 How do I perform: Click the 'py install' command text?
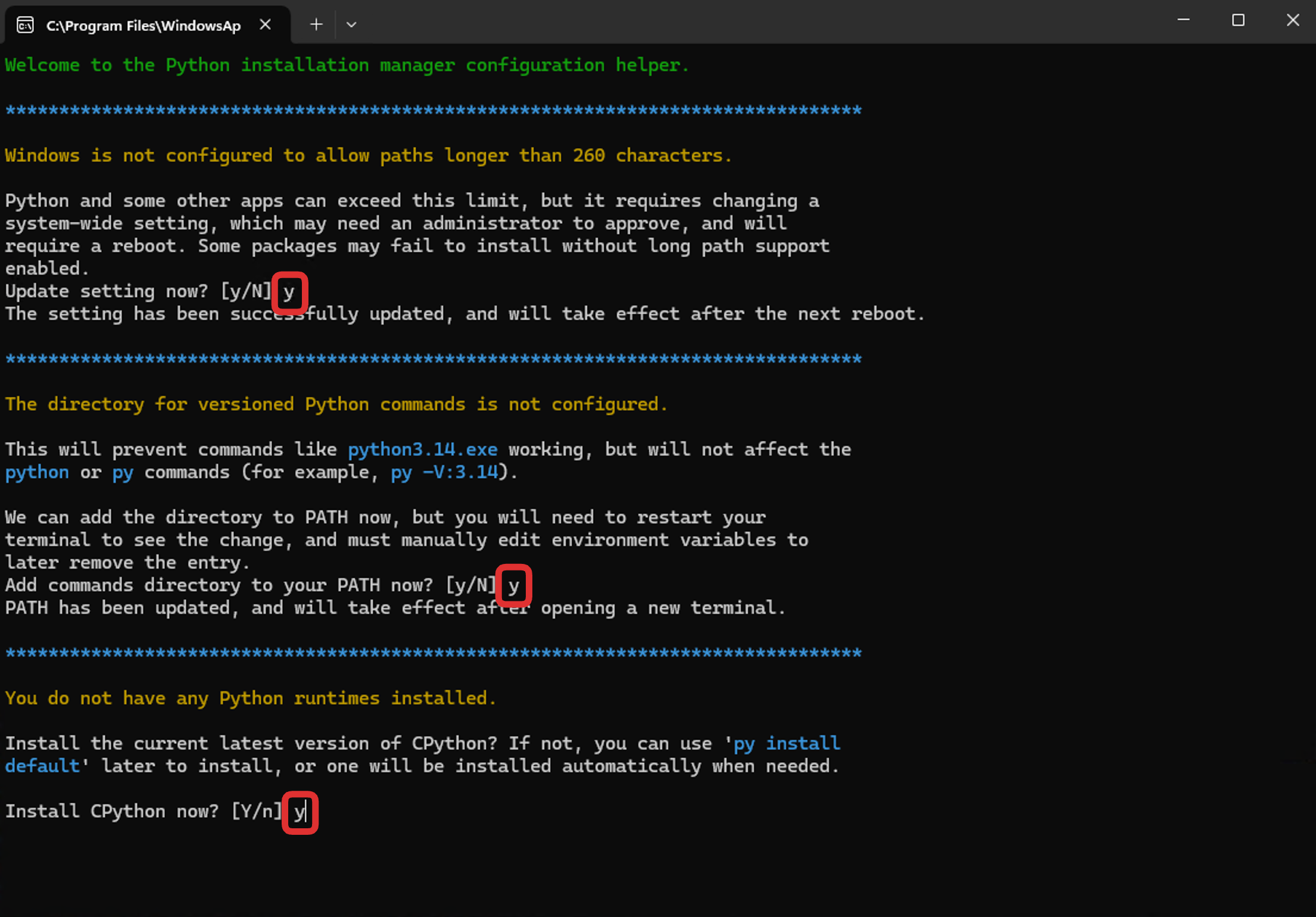pos(786,744)
